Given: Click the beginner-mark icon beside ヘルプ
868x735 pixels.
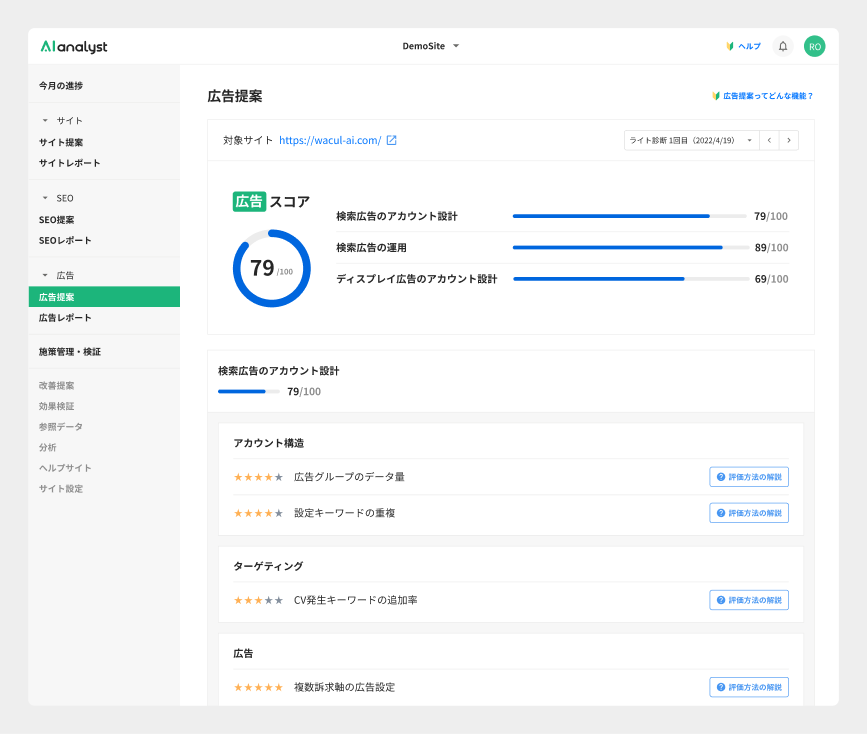Looking at the screenshot, I should (x=729, y=45).
